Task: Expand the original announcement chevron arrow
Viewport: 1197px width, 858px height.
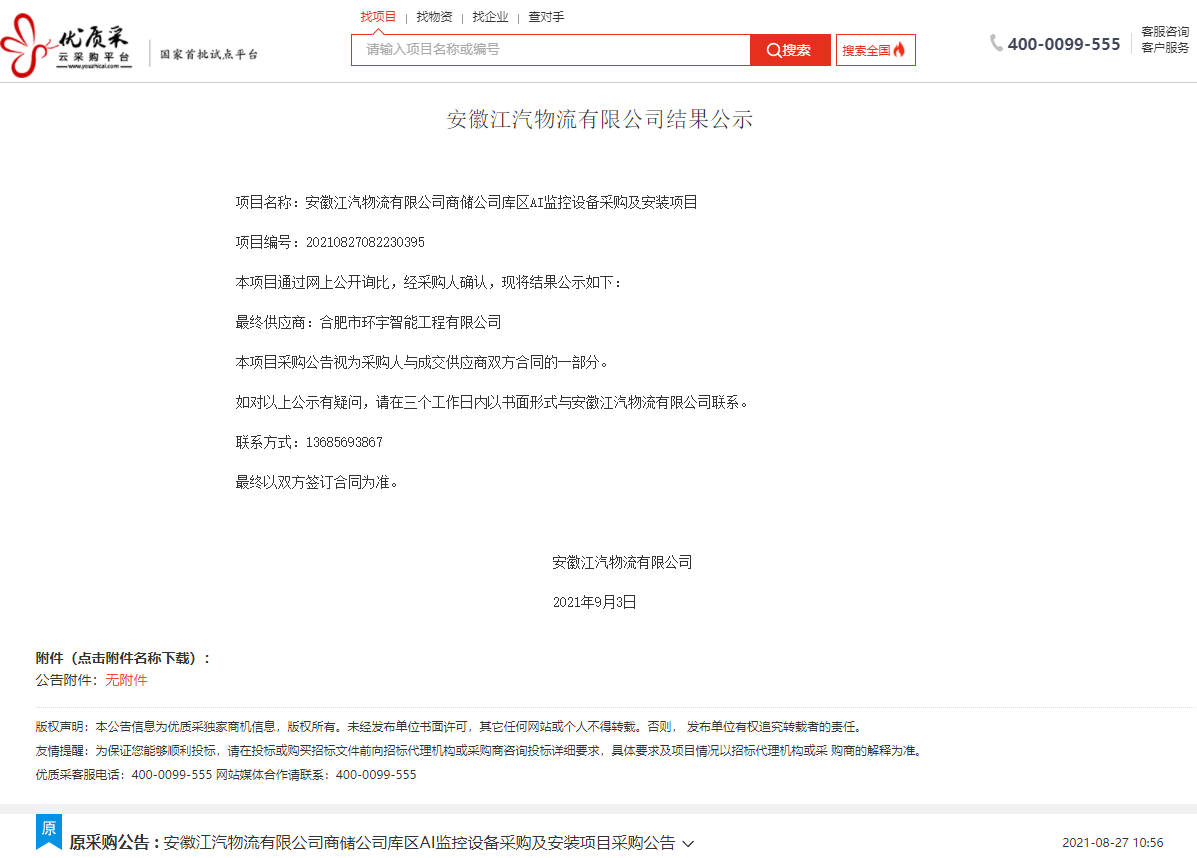Action: click(x=688, y=844)
